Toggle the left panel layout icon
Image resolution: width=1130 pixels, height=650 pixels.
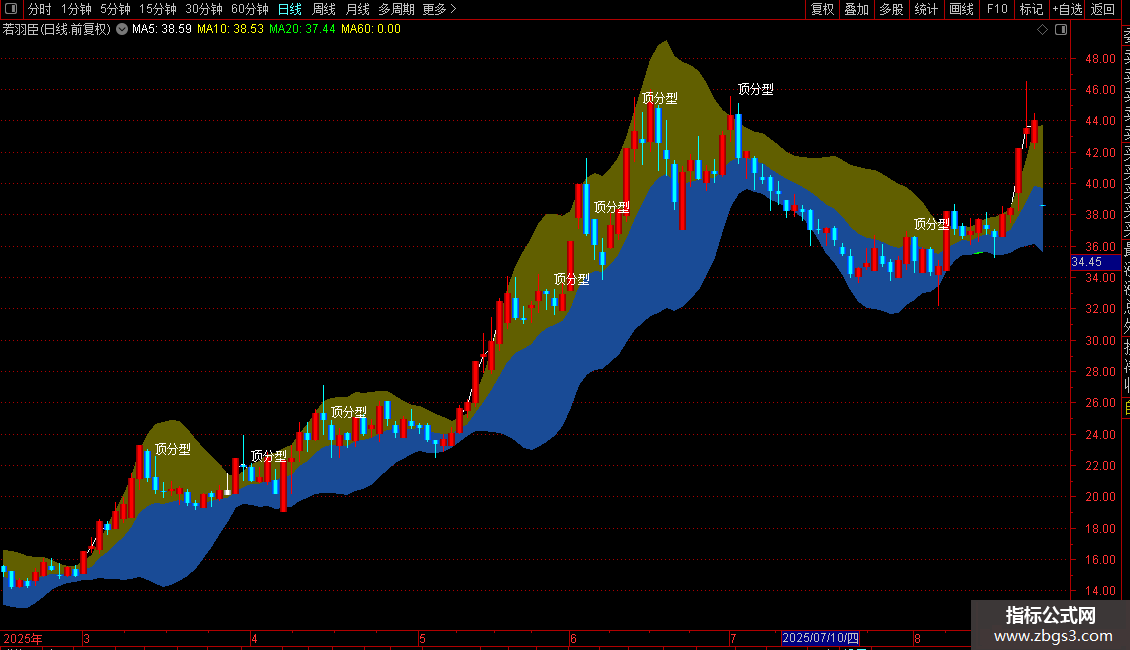point(11,9)
